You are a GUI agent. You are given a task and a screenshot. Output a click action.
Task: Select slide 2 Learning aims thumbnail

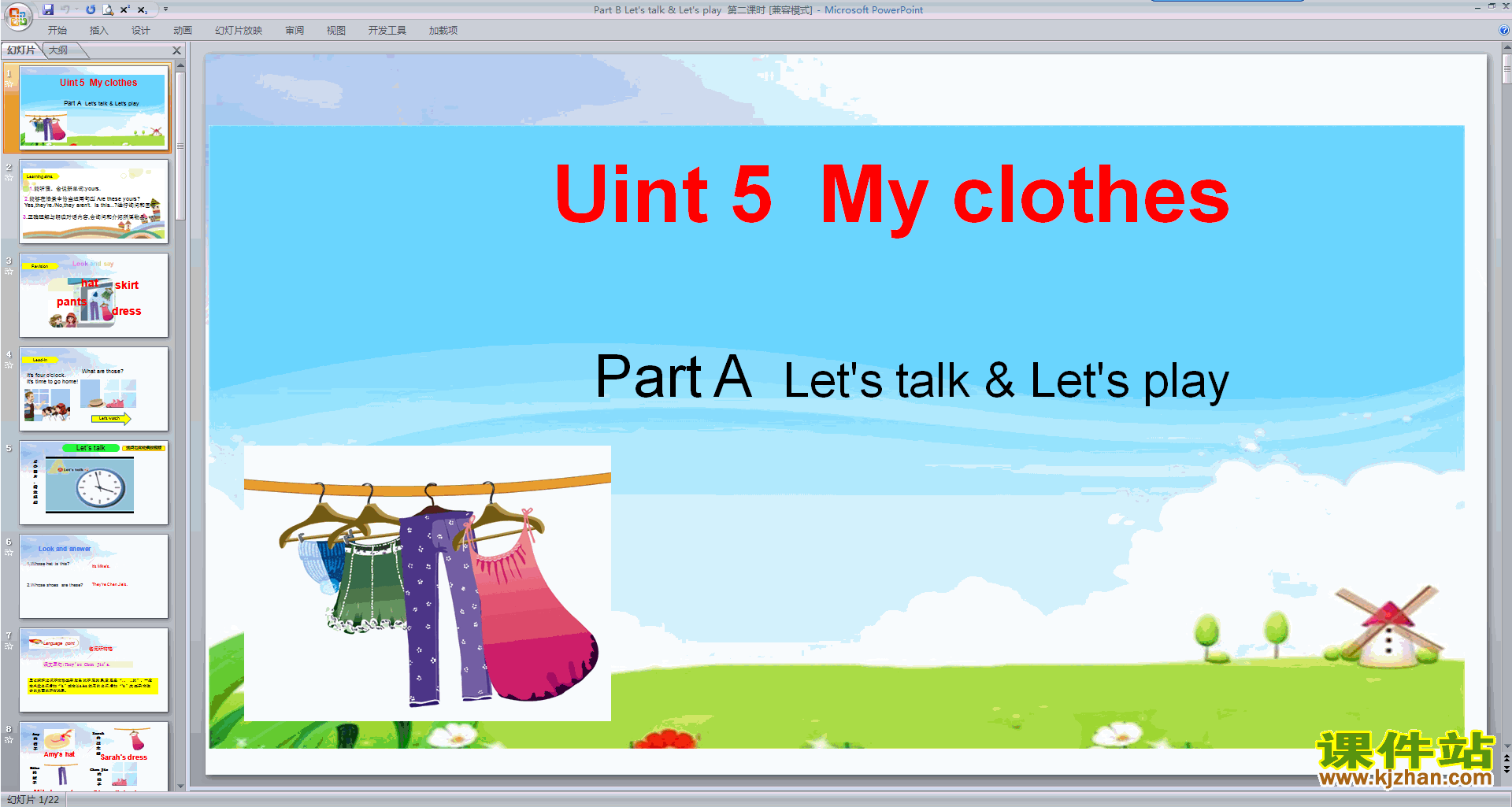94,202
